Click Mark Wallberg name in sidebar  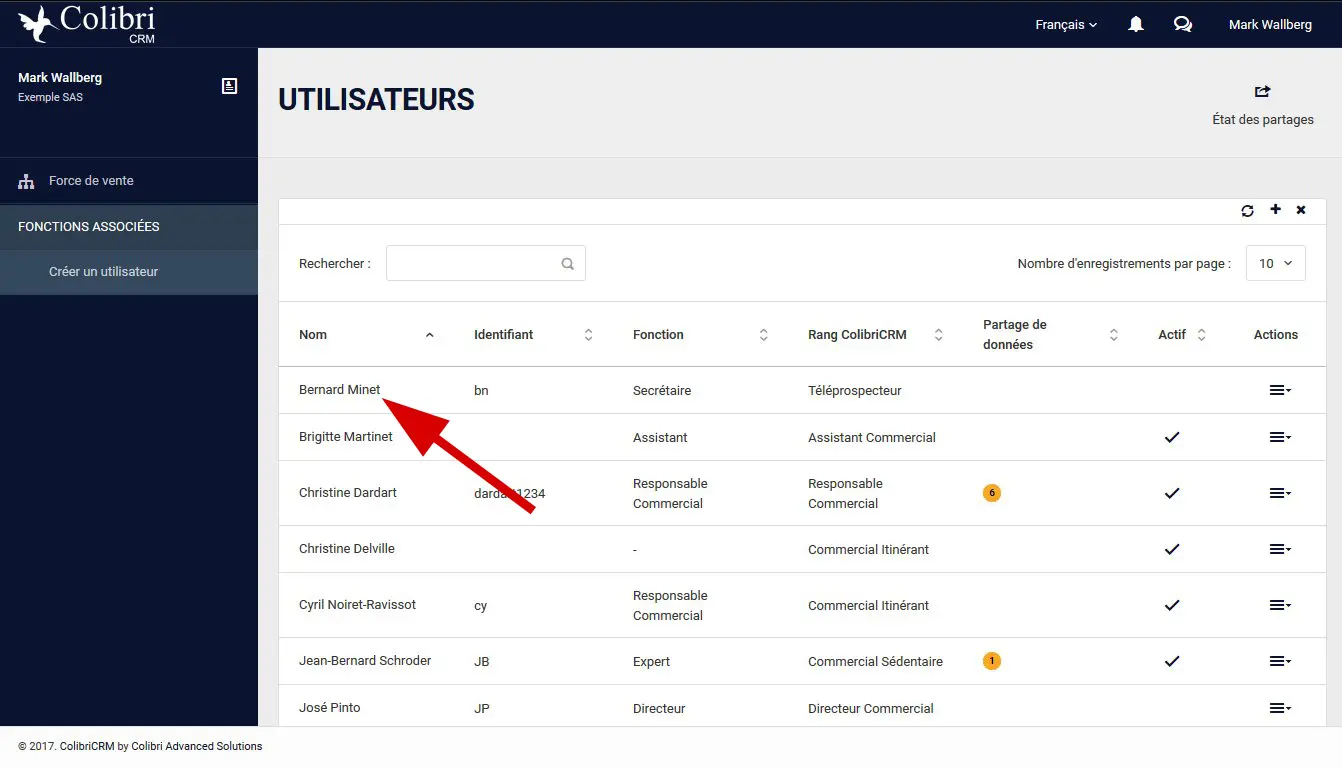[60, 78]
